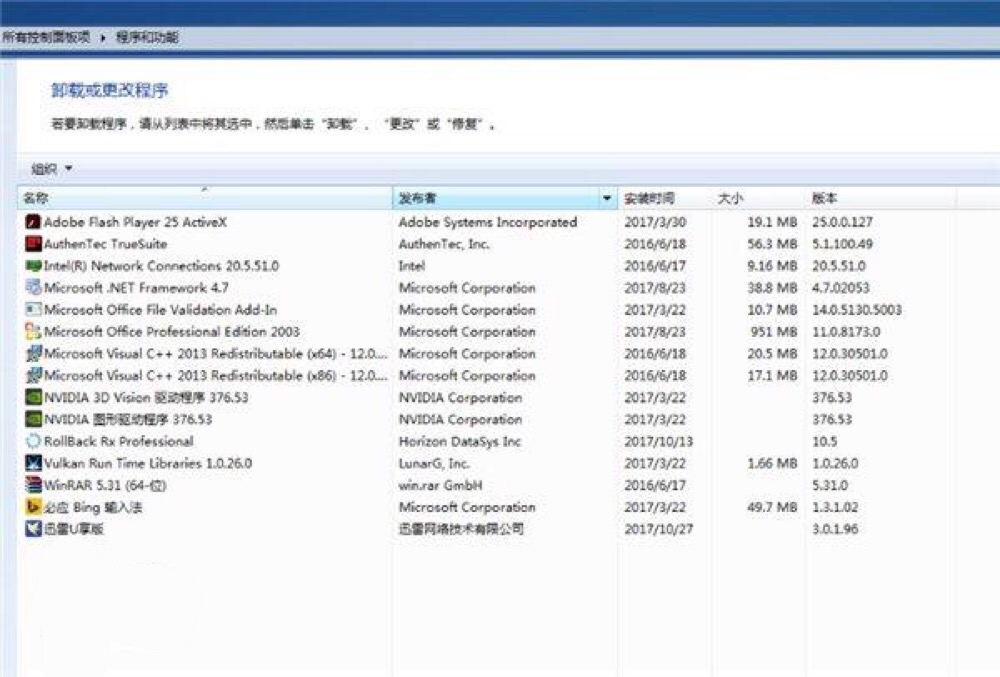The height and width of the screenshot is (677, 1000).
Task: Select Microsoft .NET Framework 4.7 entry
Action: point(136,288)
